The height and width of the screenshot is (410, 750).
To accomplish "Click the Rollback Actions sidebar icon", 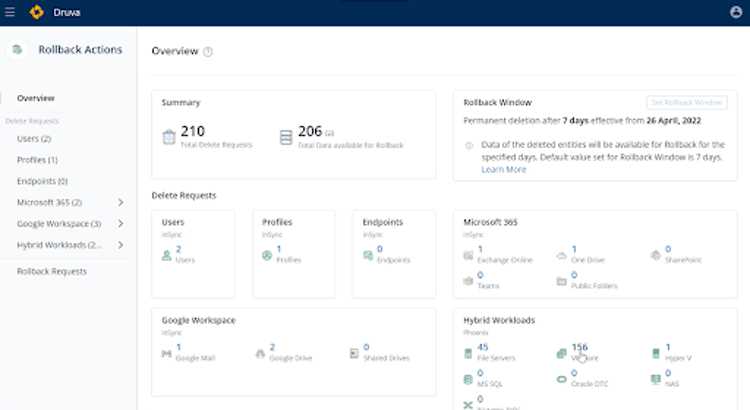I will [x=17, y=49].
